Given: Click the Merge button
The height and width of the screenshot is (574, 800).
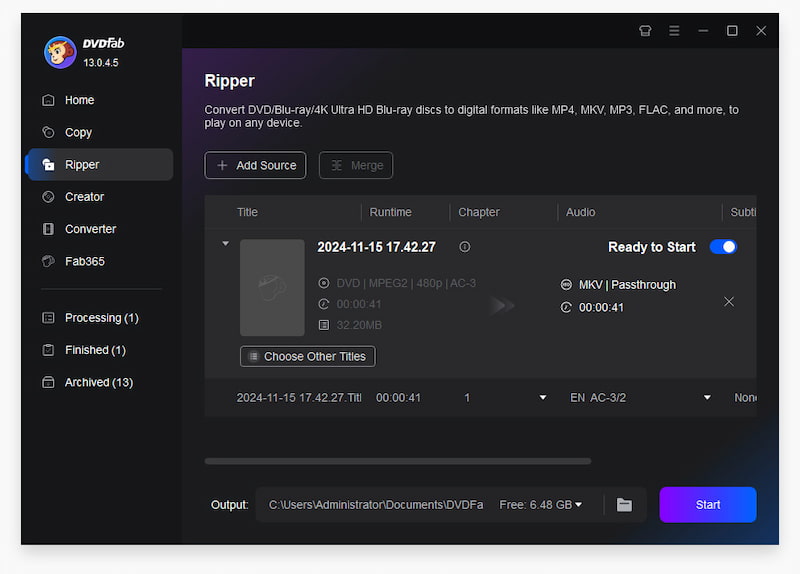Looking at the screenshot, I should (356, 165).
